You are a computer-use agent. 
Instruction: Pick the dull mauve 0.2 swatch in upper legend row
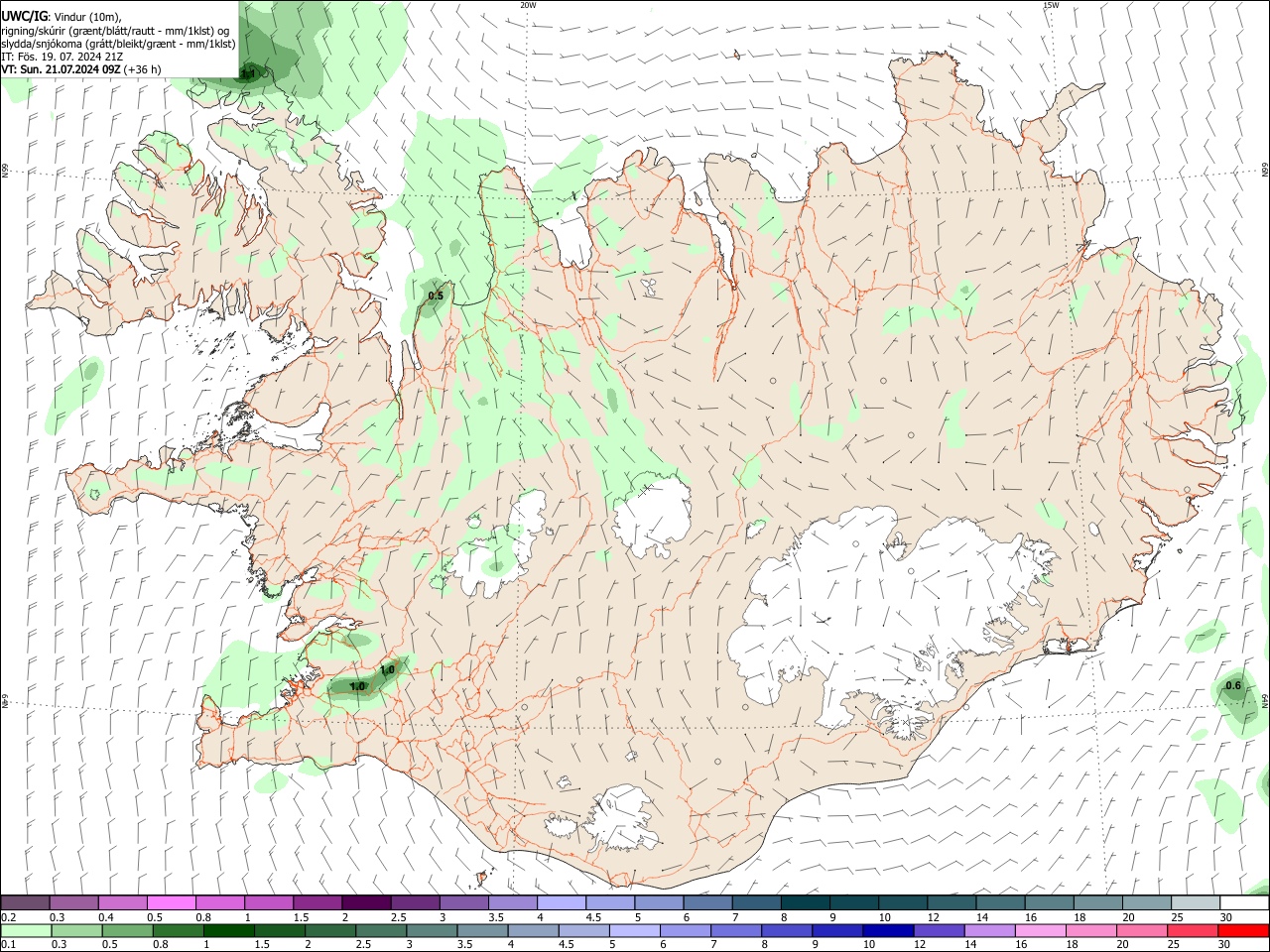click(x=25, y=903)
